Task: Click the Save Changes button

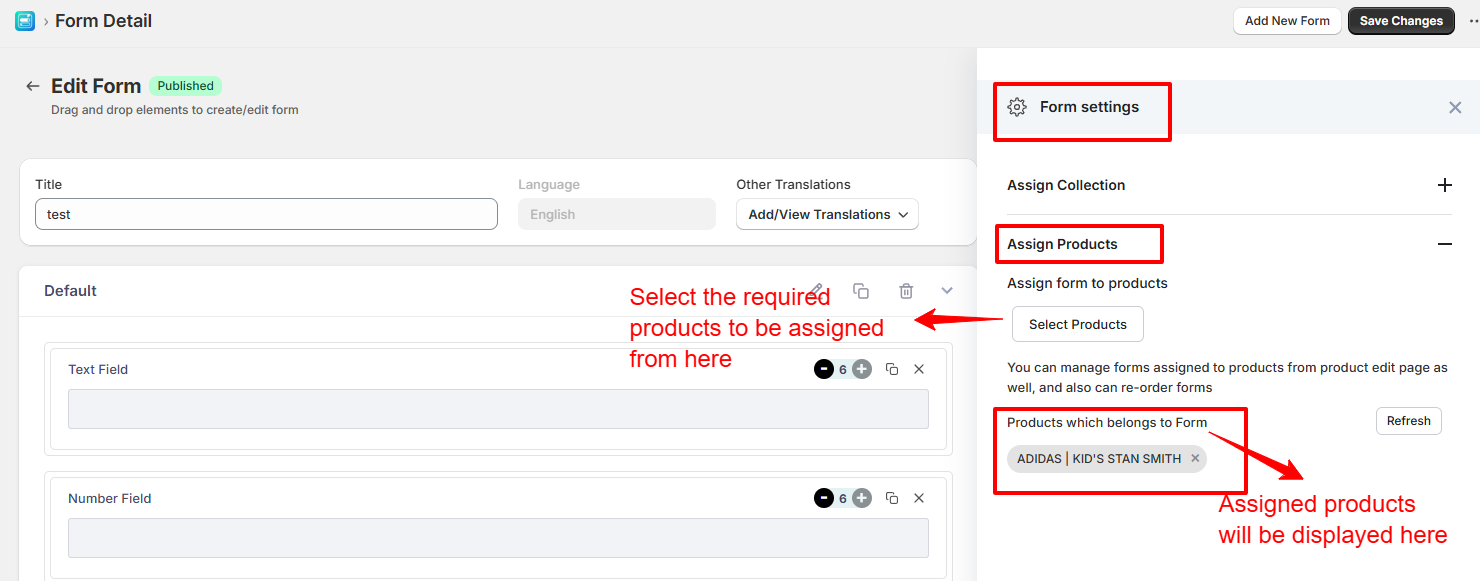Action: [1400, 21]
